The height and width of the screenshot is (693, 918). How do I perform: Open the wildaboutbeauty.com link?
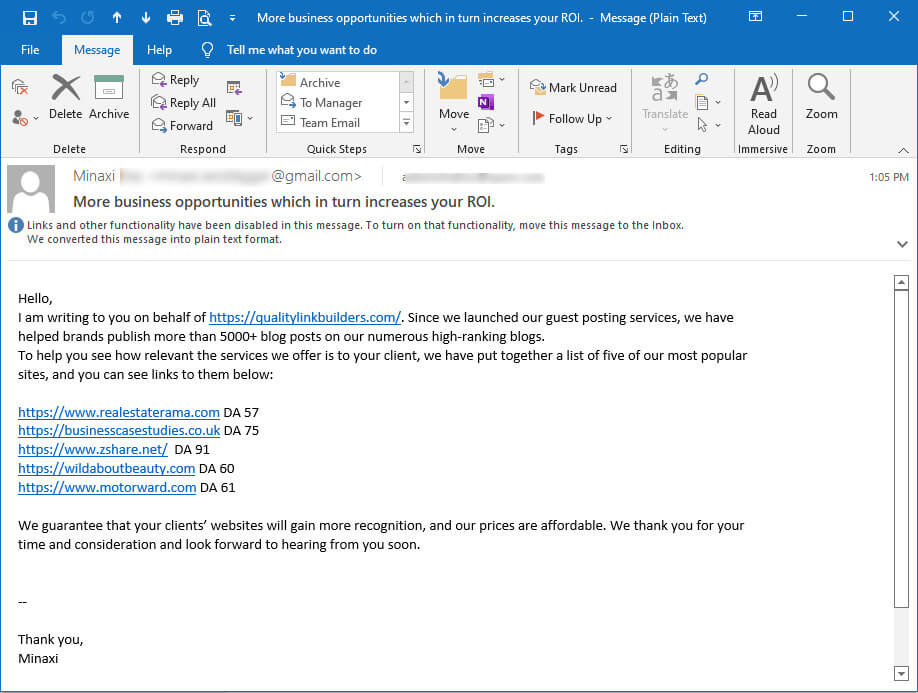[107, 468]
